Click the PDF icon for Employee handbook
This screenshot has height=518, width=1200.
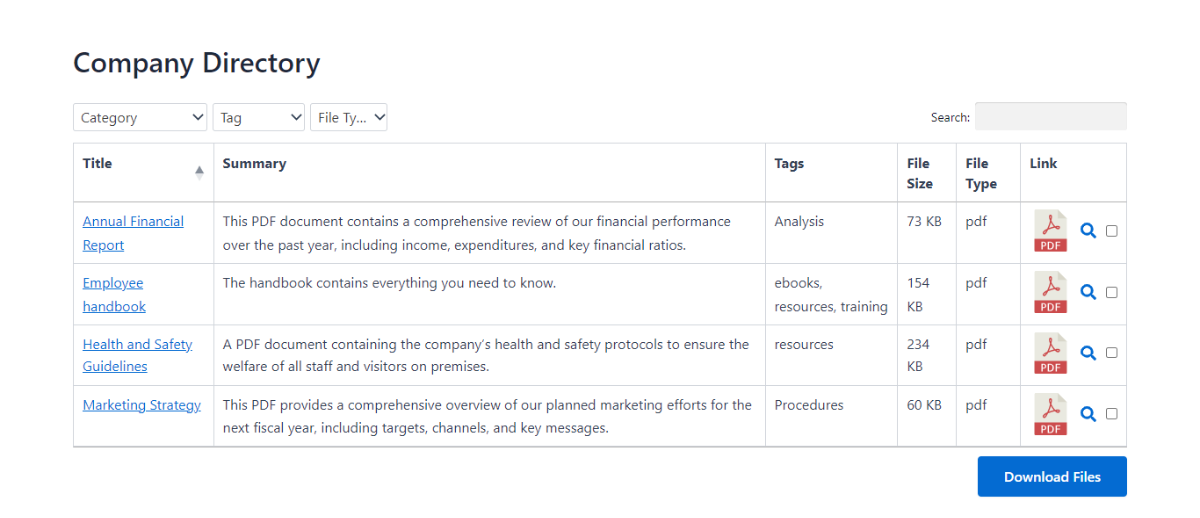coord(1050,292)
